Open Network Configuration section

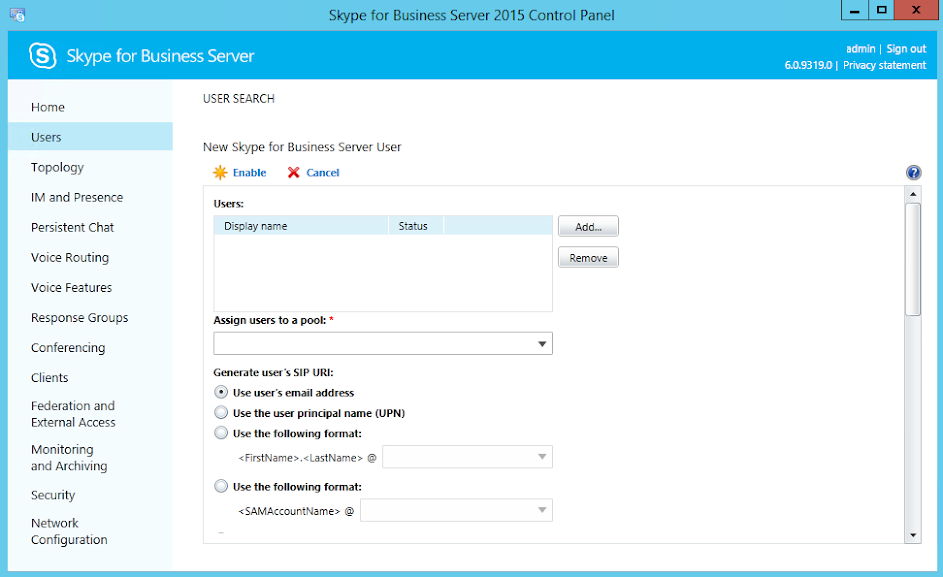69,531
